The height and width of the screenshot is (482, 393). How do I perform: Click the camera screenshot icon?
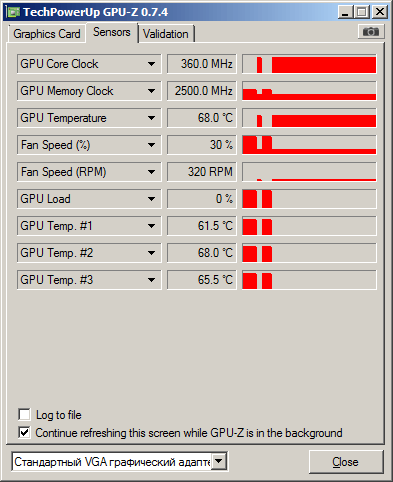(371, 32)
